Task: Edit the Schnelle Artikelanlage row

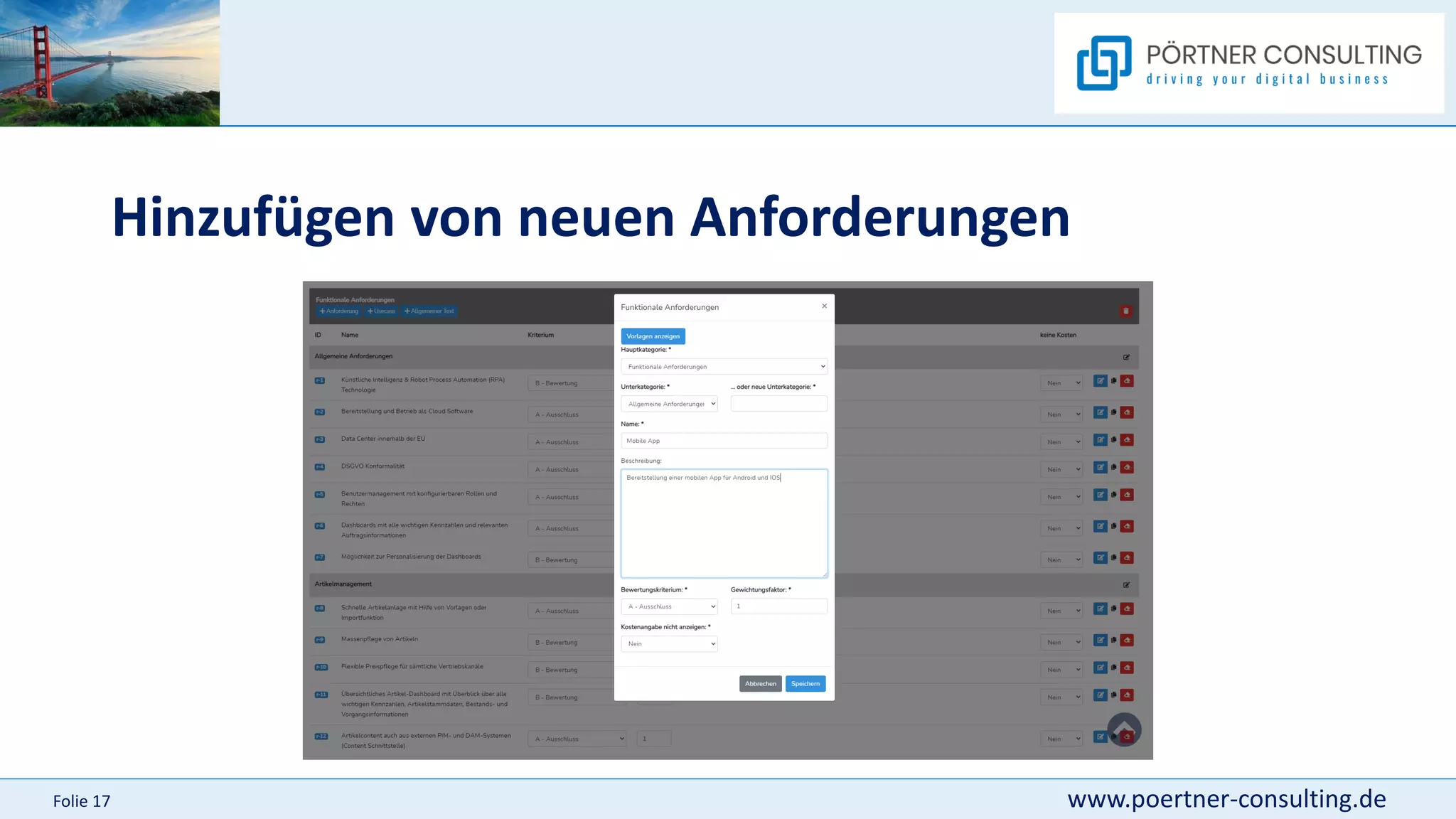Action: (1100, 609)
